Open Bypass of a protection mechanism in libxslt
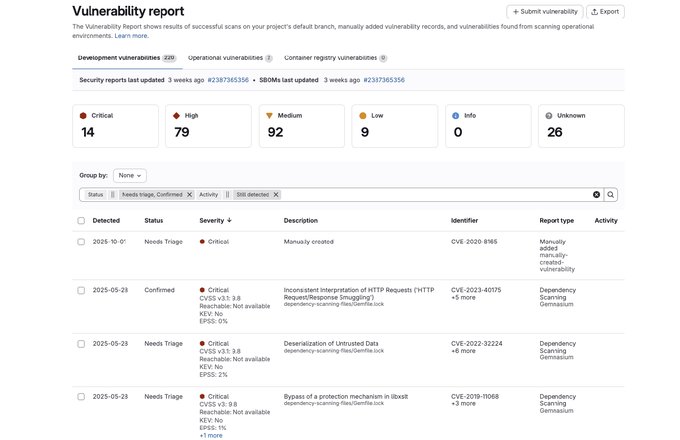Screen dimensions: 680x440 [346, 397]
